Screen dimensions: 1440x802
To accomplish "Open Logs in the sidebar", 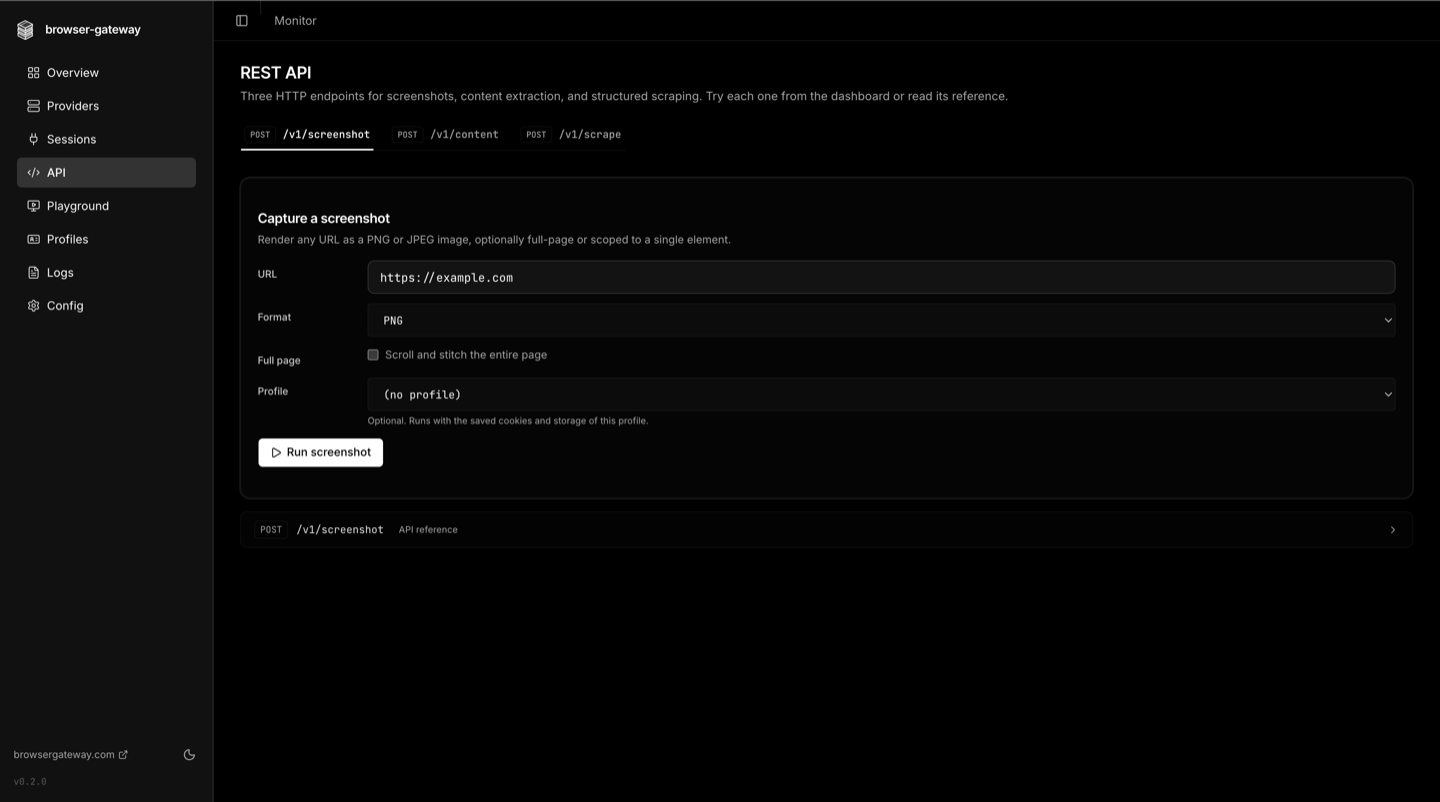I will [x=106, y=273].
